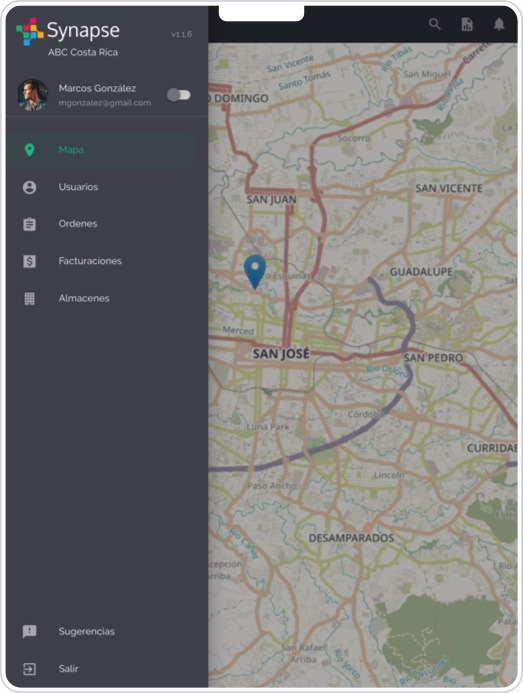Image resolution: width=523 pixels, height=693 pixels.
Task: Click the blue map marker pin
Action: pyautogui.click(x=255, y=272)
